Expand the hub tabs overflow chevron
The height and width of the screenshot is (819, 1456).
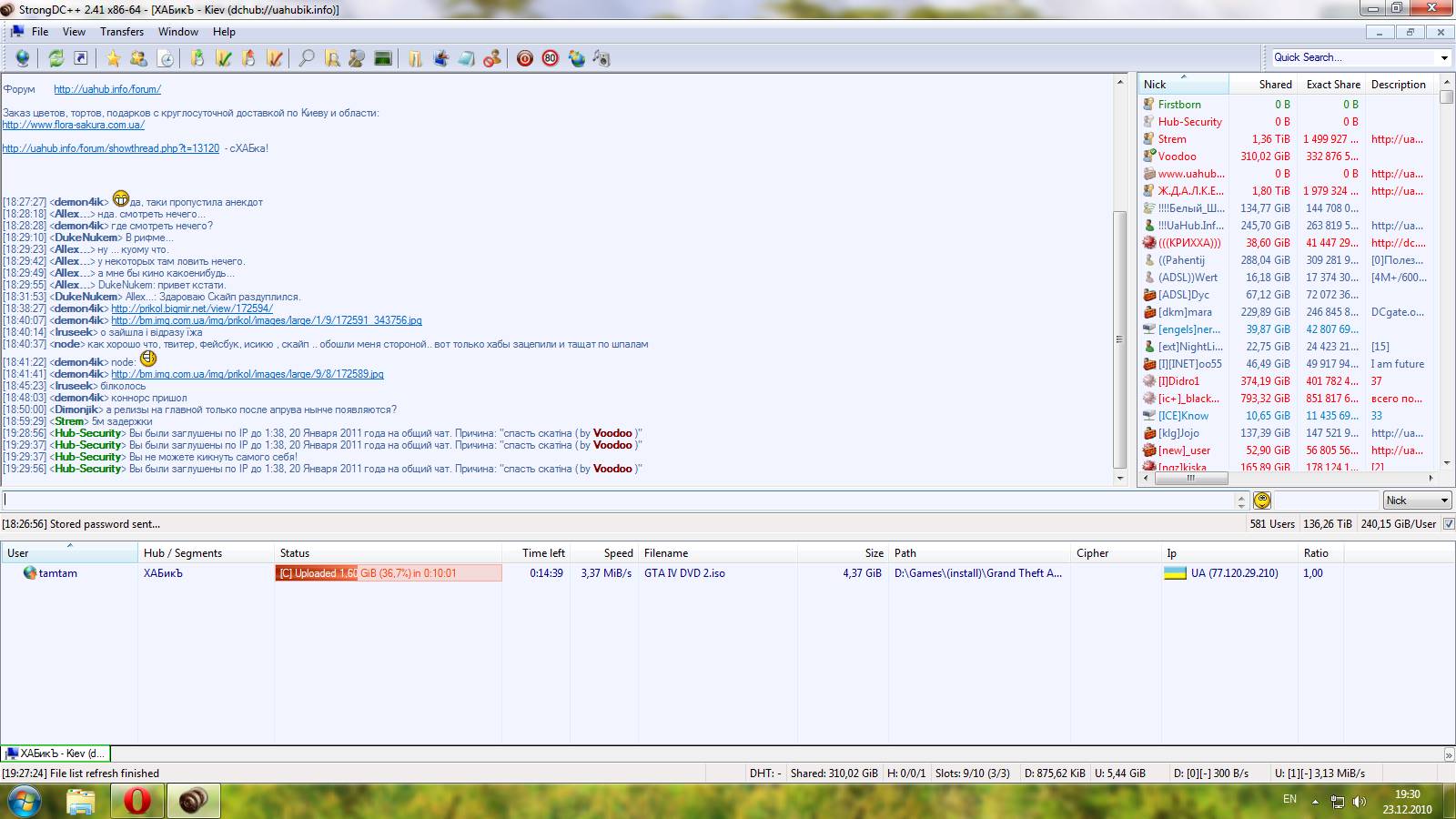click(1449, 753)
